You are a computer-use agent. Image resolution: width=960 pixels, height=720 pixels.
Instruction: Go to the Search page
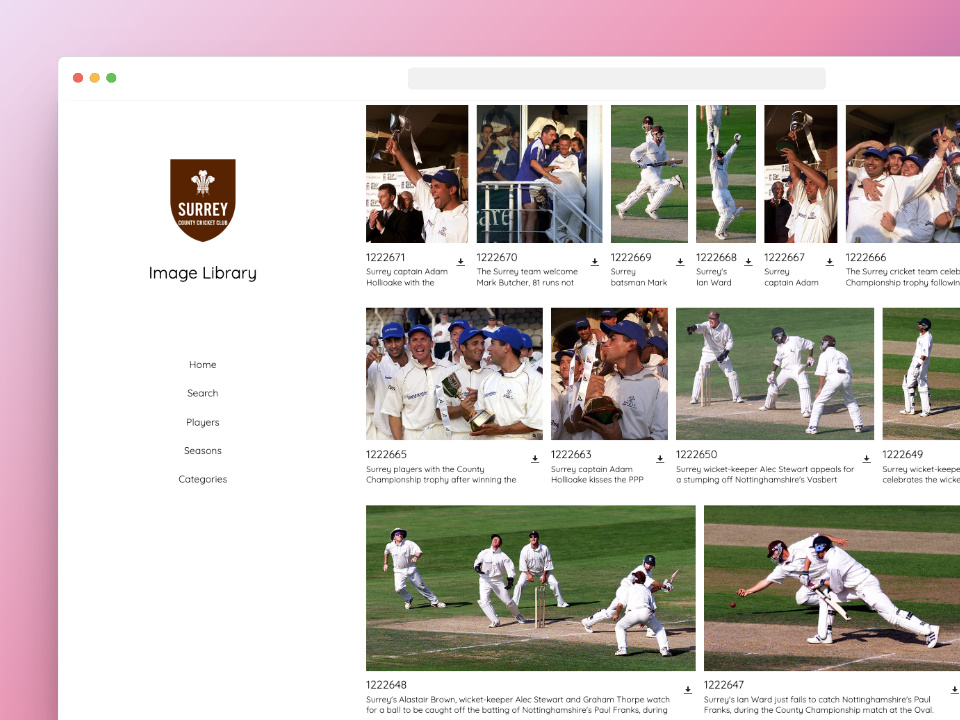[x=203, y=393]
